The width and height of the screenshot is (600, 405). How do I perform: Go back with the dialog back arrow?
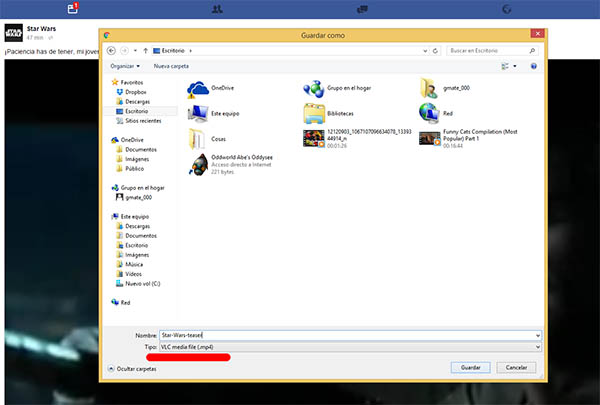click(x=111, y=51)
